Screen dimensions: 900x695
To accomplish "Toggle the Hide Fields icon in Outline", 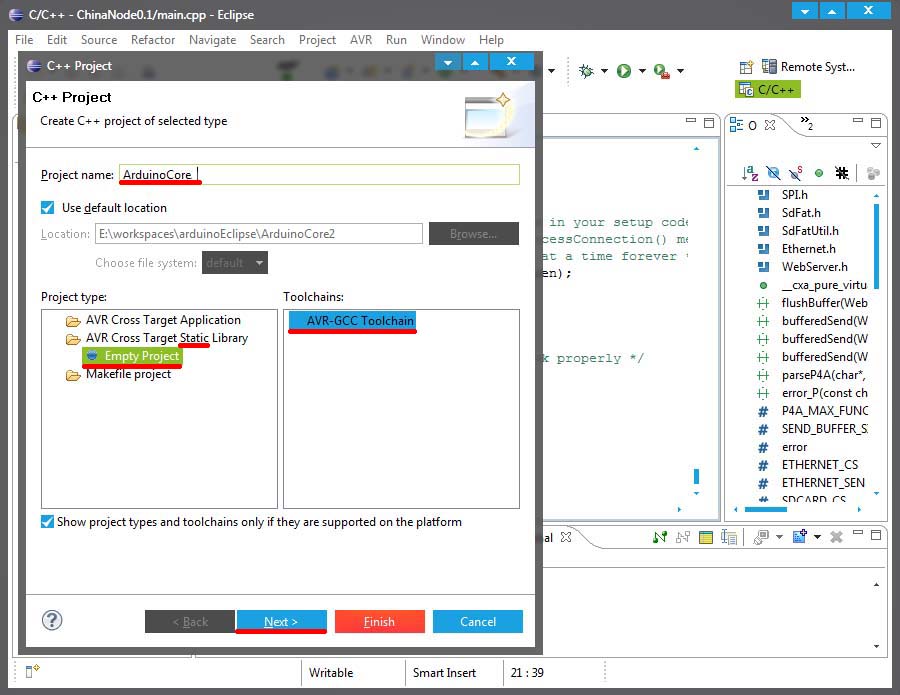I will tap(773, 173).
